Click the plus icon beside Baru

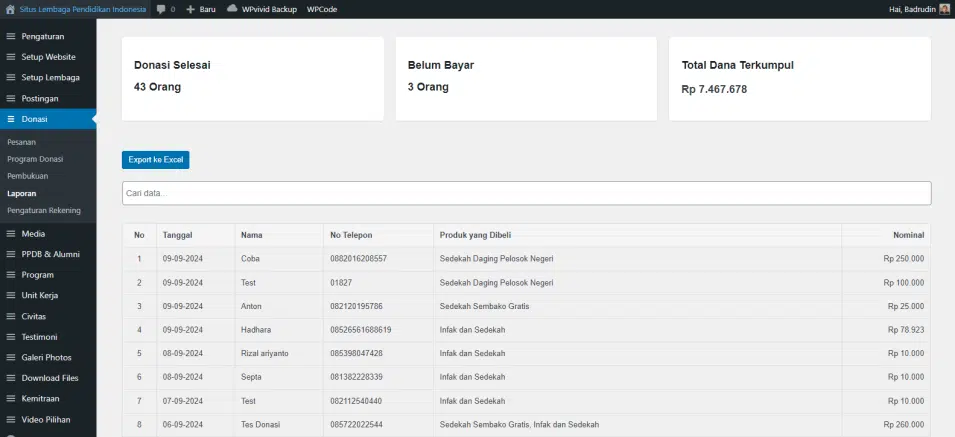(x=191, y=9)
